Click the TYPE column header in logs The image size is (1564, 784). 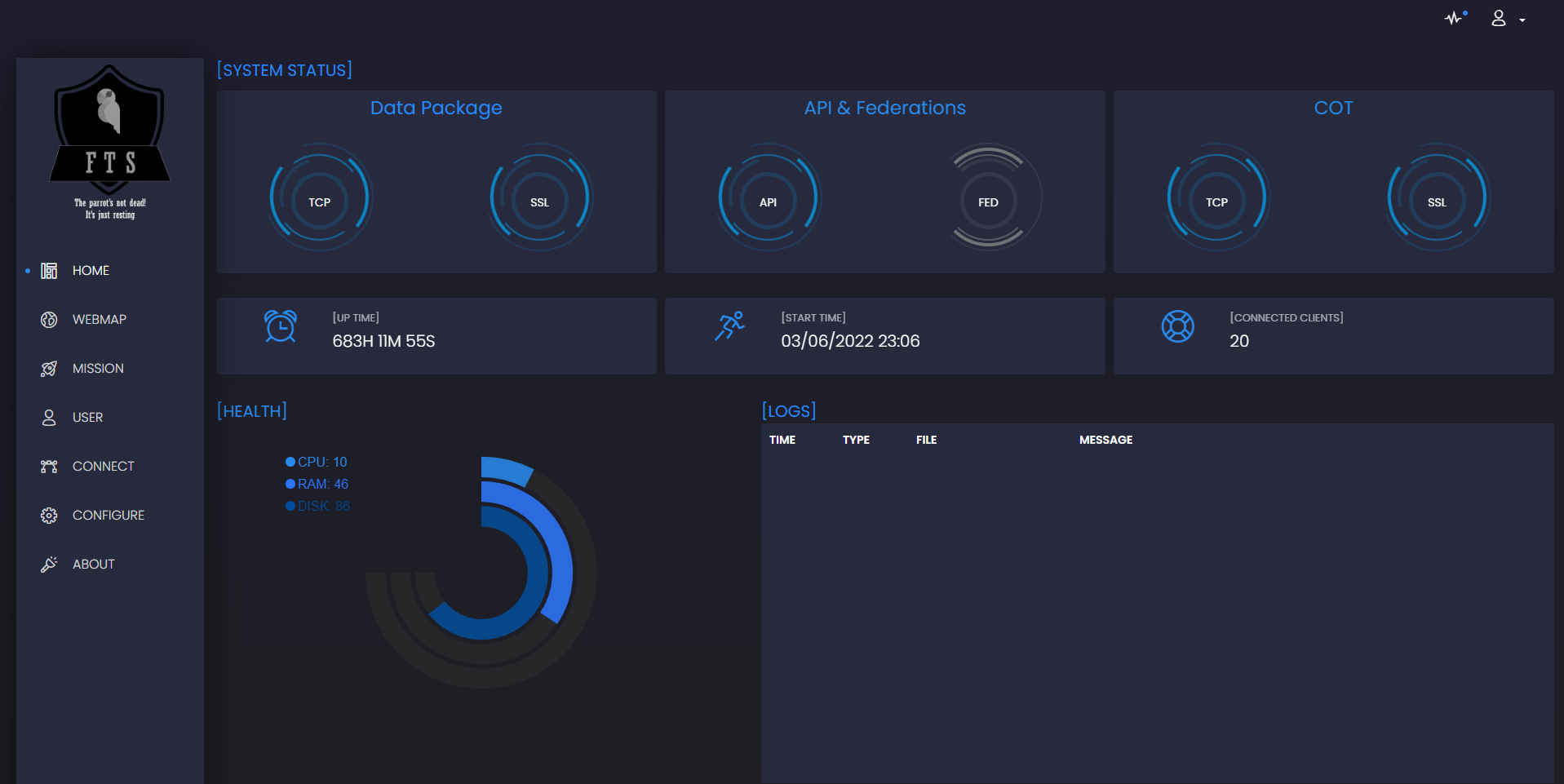coord(856,440)
